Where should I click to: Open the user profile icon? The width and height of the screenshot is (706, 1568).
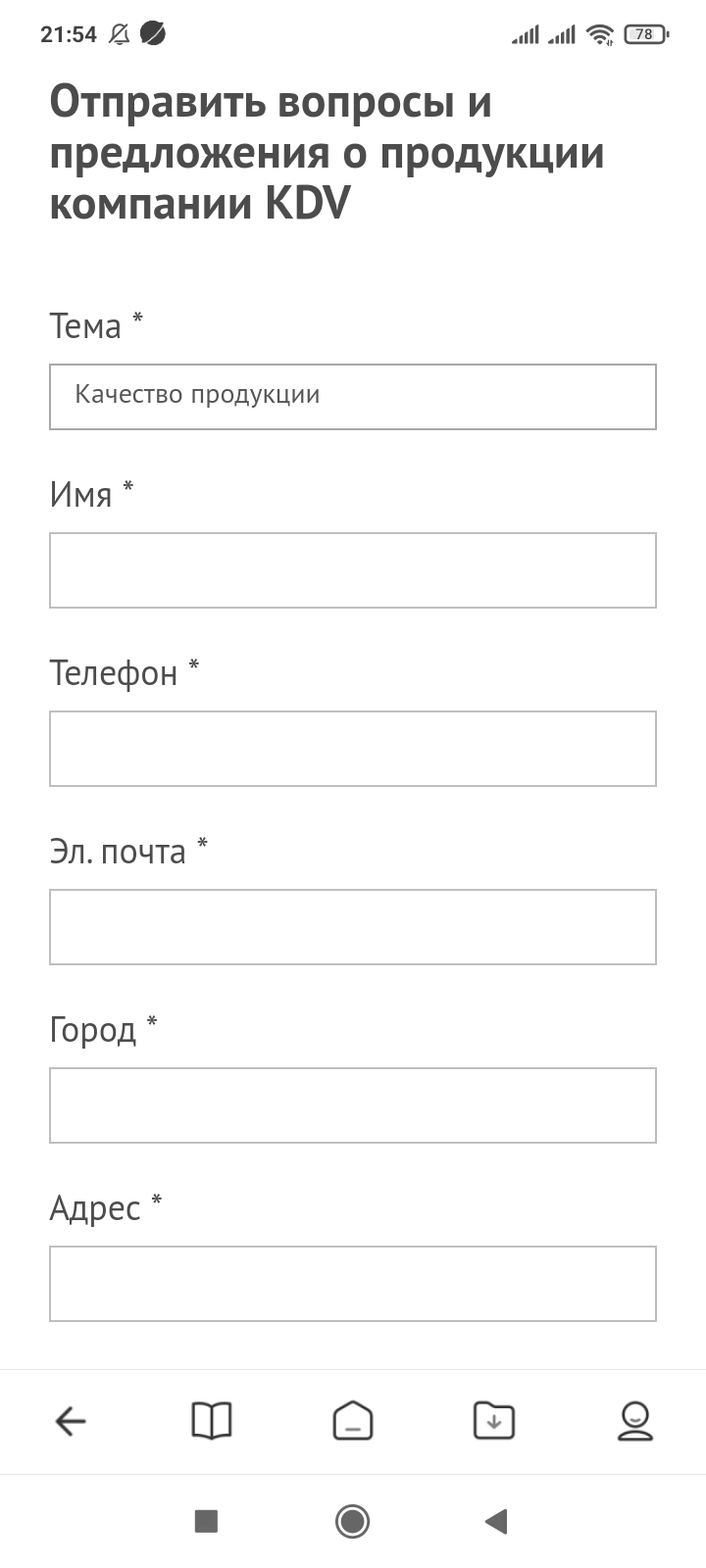(634, 1421)
